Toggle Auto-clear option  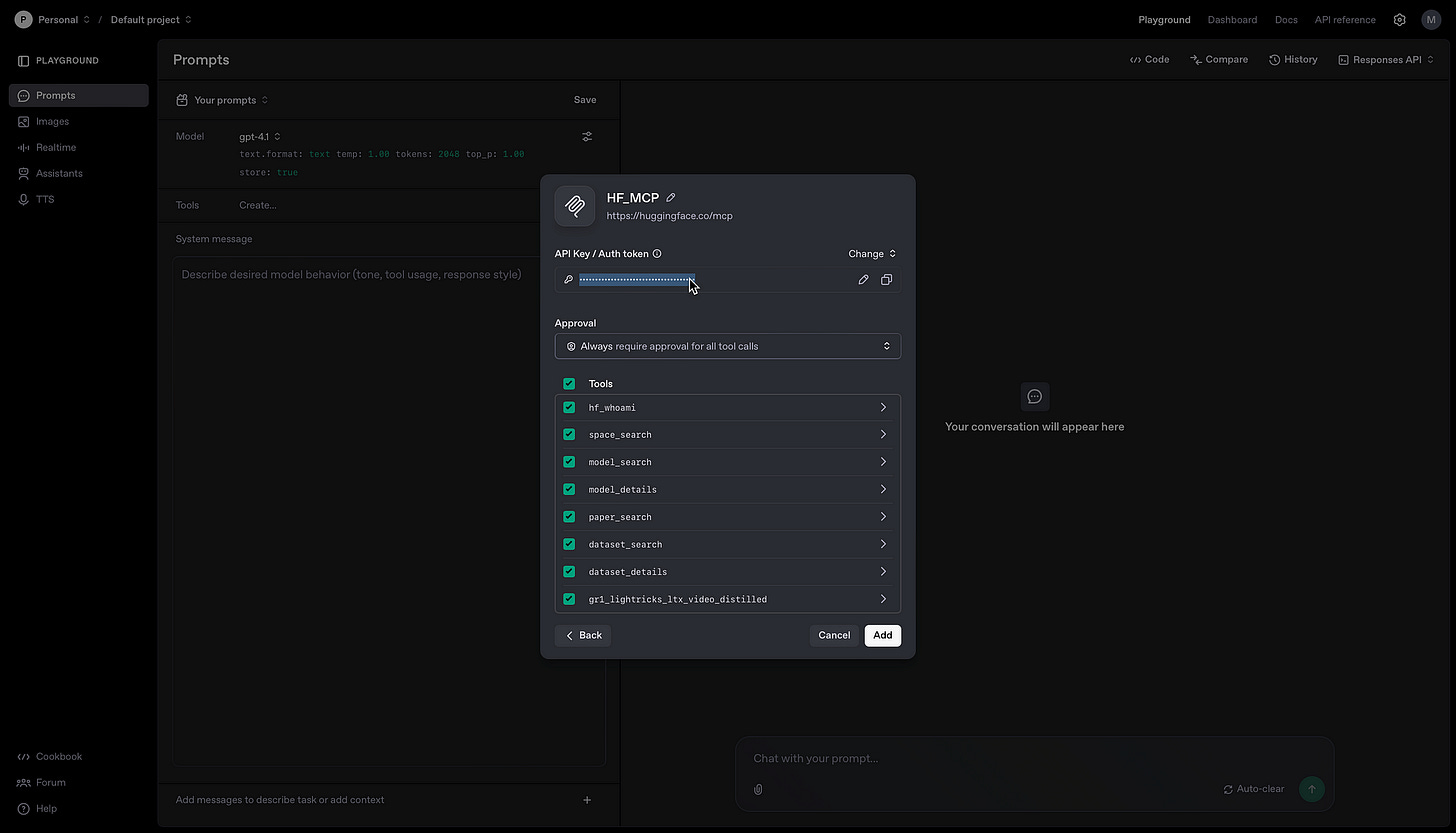coord(1254,789)
